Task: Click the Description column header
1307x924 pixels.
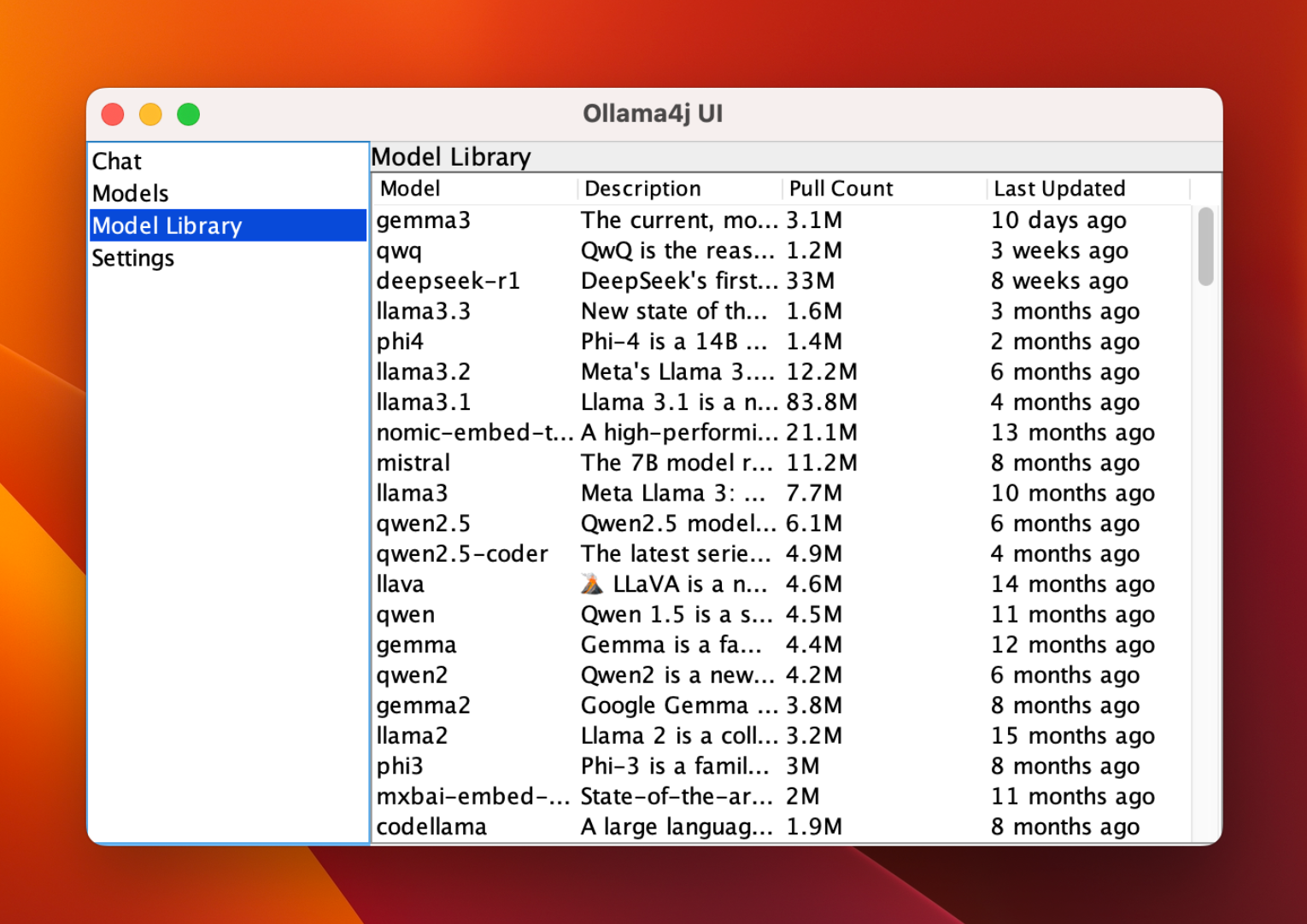Action: 642,189
